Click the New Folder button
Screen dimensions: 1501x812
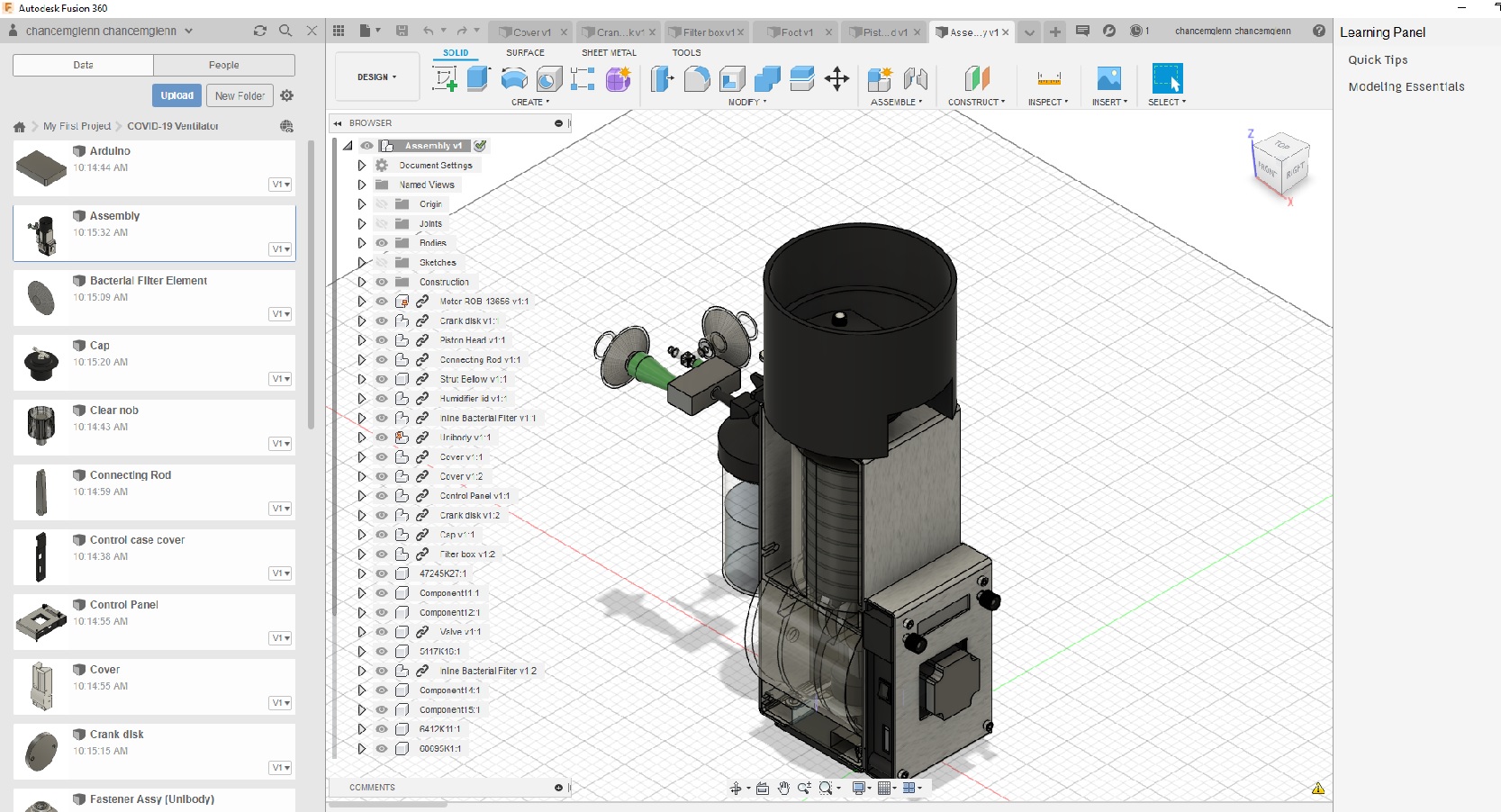tap(240, 95)
